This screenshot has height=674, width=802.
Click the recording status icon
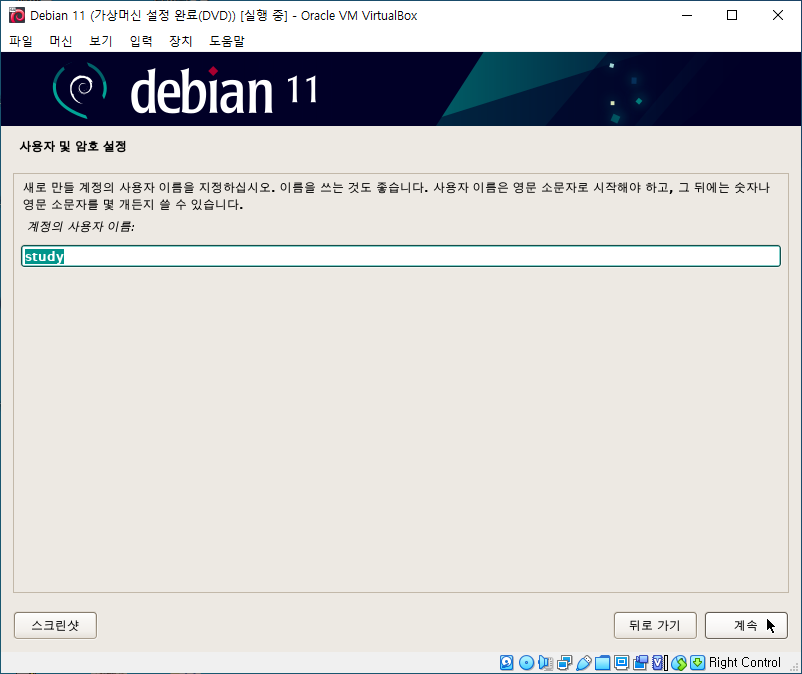pyautogui.click(x=640, y=662)
